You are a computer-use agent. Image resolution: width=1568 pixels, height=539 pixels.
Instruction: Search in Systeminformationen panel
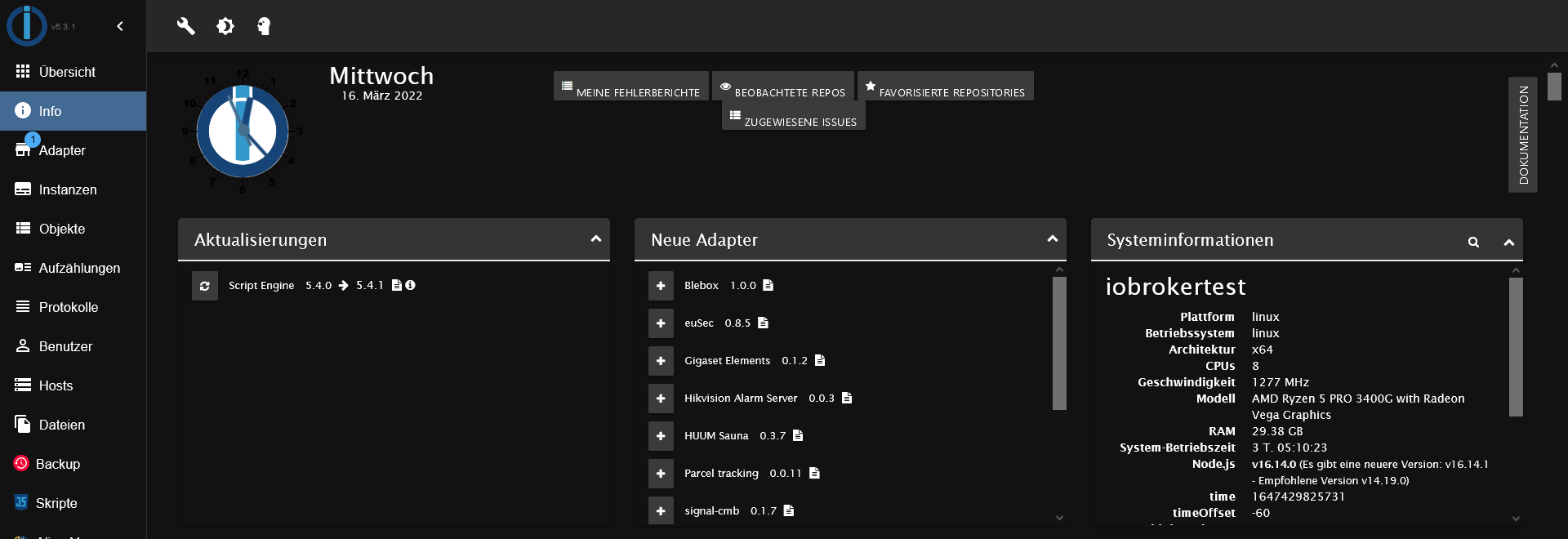(x=1473, y=242)
